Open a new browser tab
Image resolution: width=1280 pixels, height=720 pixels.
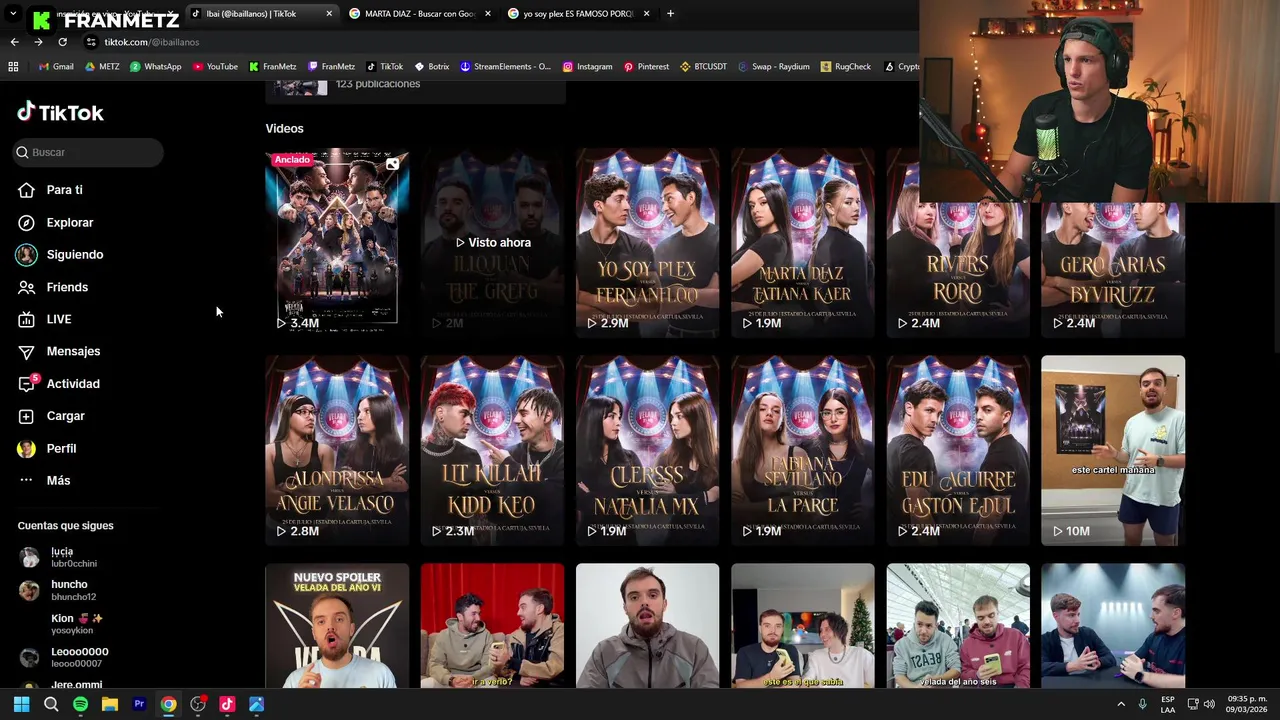670,14
